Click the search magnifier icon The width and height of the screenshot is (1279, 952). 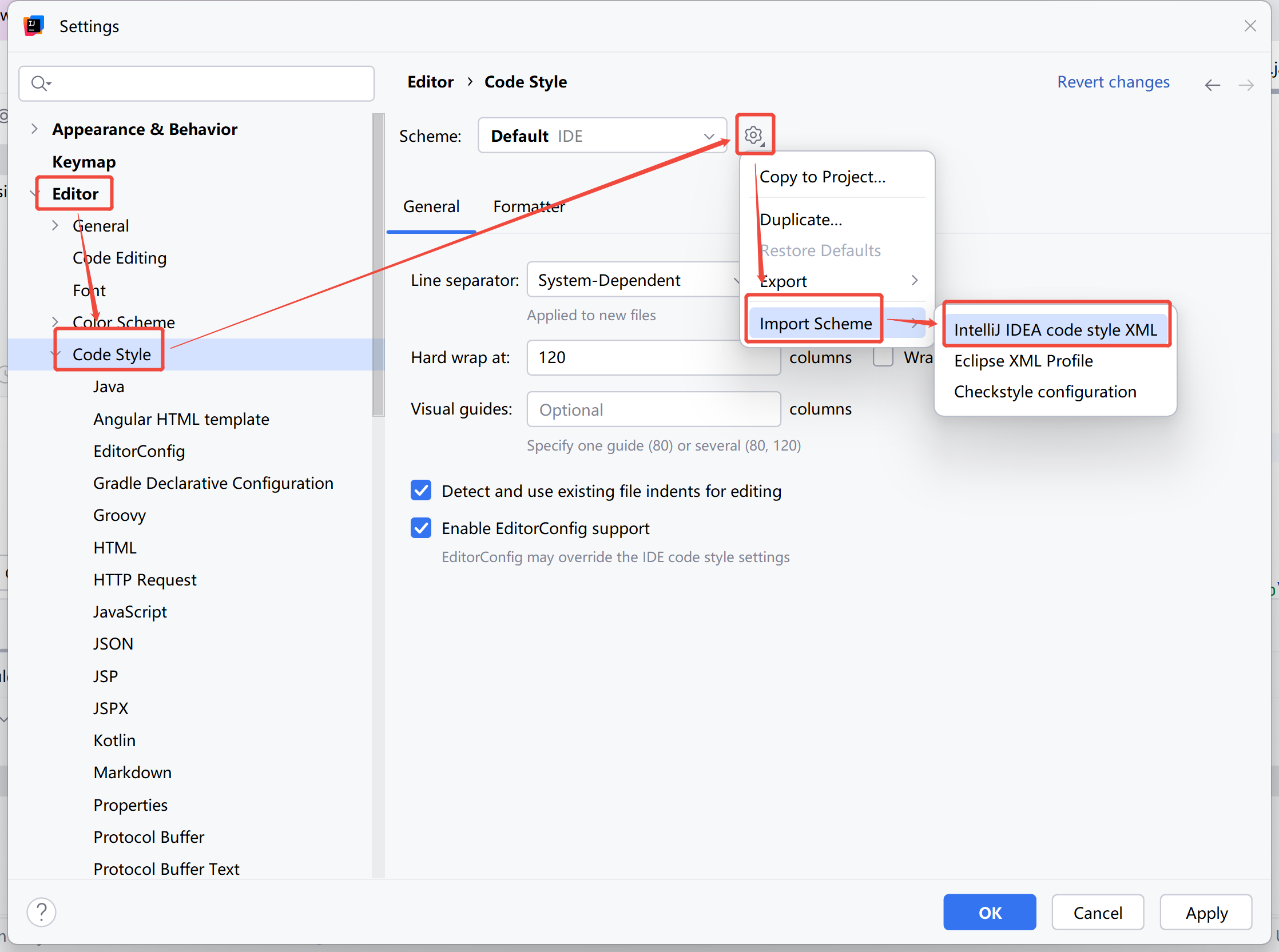[x=39, y=83]
